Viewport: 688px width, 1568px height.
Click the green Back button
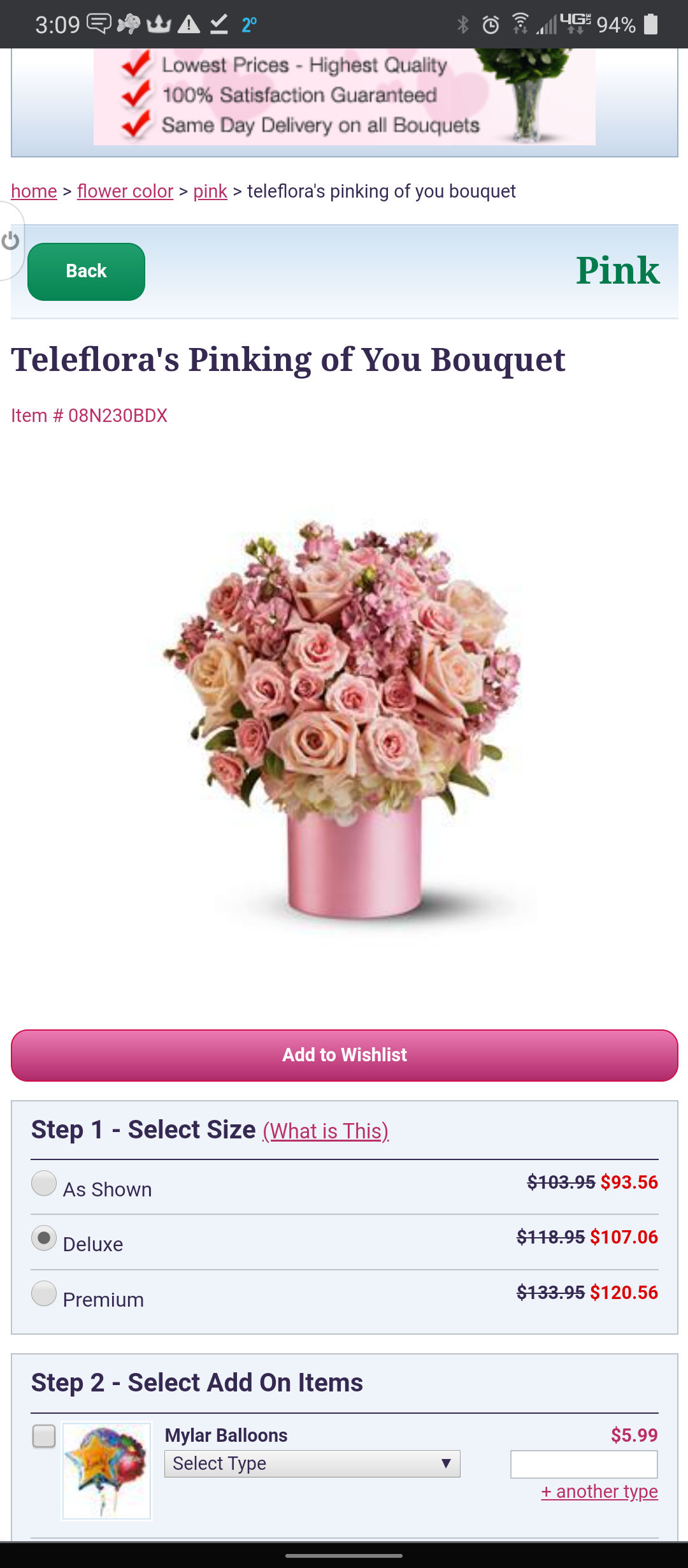pyautogui.click(x=86, y=272)
